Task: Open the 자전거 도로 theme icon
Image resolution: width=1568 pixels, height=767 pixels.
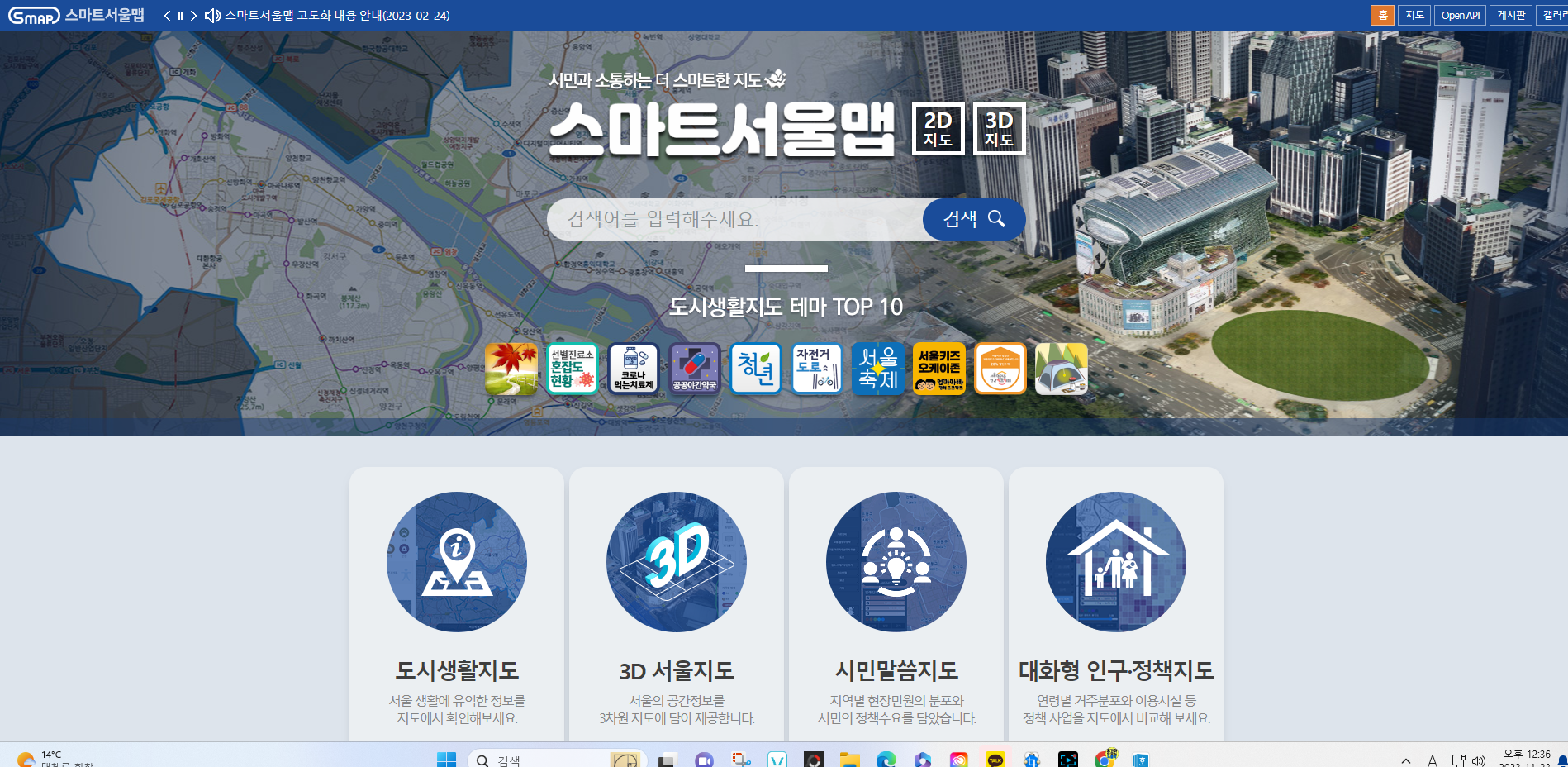Action: tap(817, 369)
